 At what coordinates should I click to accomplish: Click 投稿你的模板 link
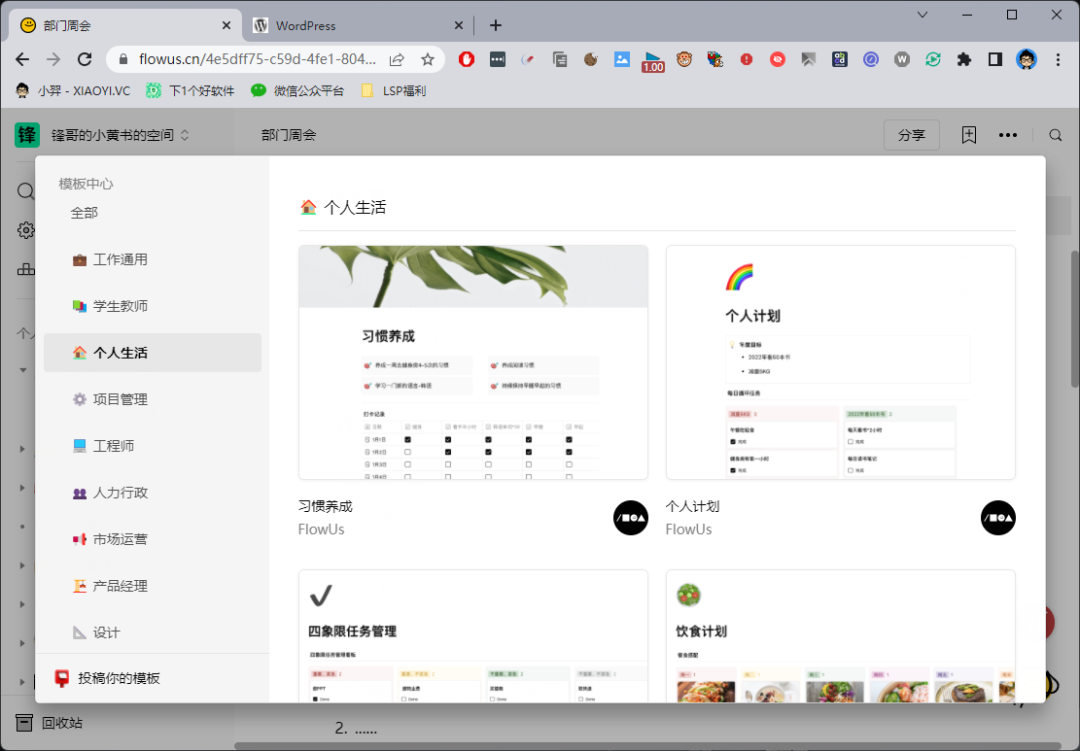click(x=107, y=679)
